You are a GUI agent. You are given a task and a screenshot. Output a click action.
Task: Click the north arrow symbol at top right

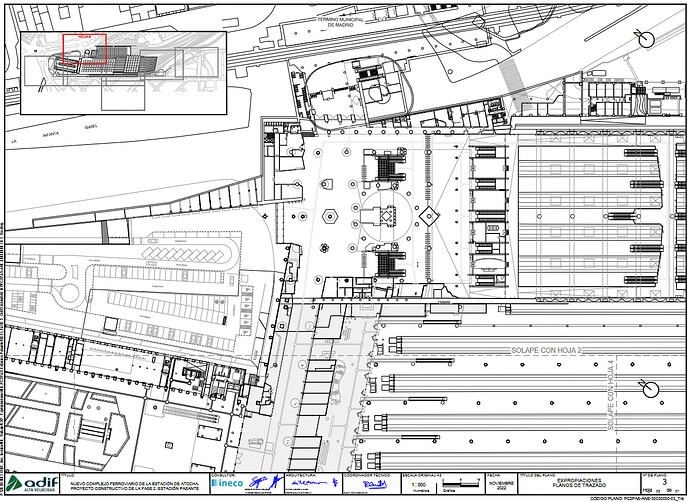pos(644,39)
